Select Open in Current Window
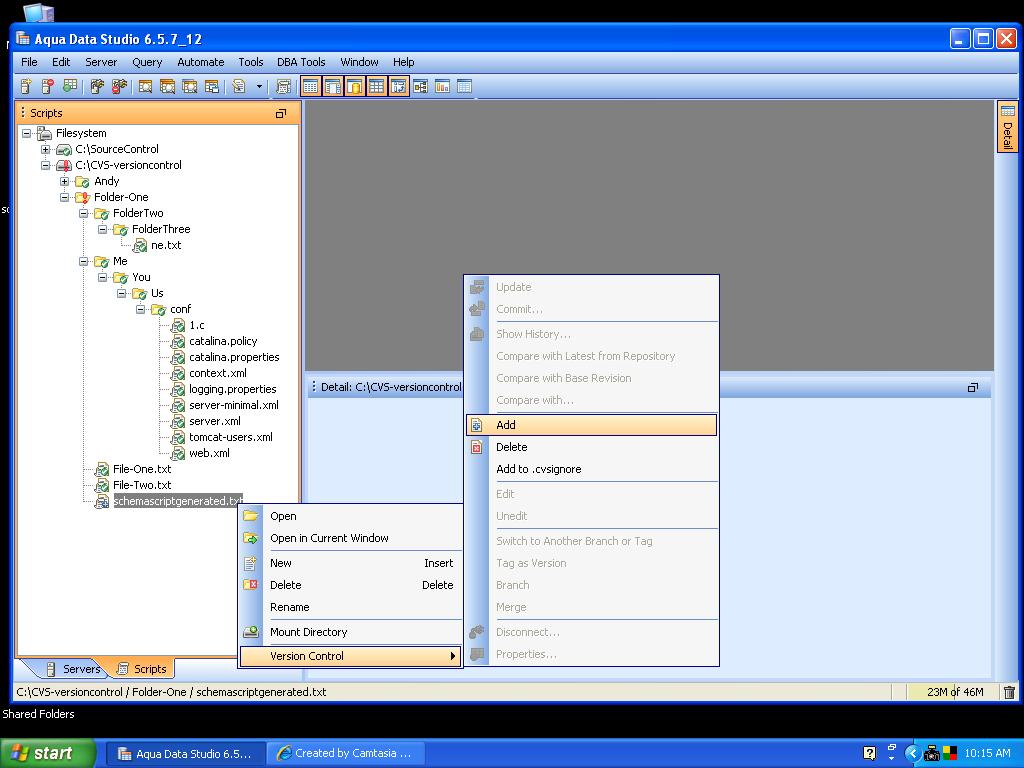The image size is (1024, 768). pyautogui.click(x=351, y=538)
